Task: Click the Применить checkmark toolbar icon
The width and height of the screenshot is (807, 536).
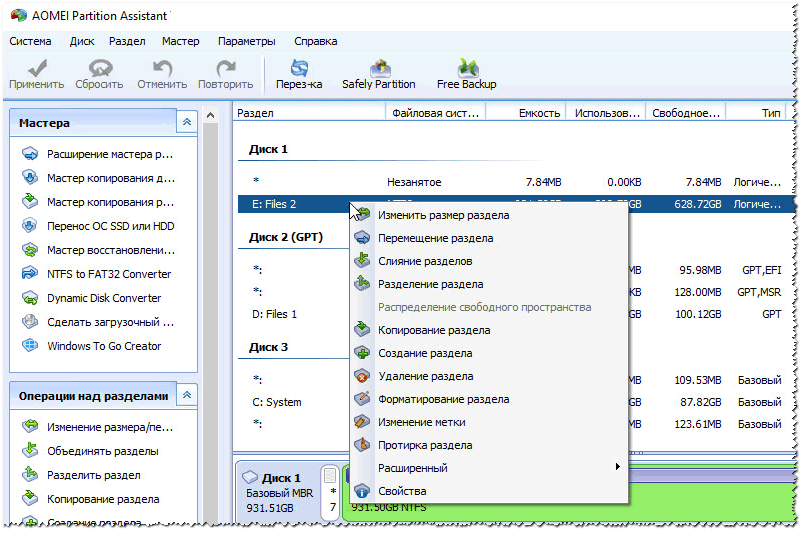Action: click(36, 68)
